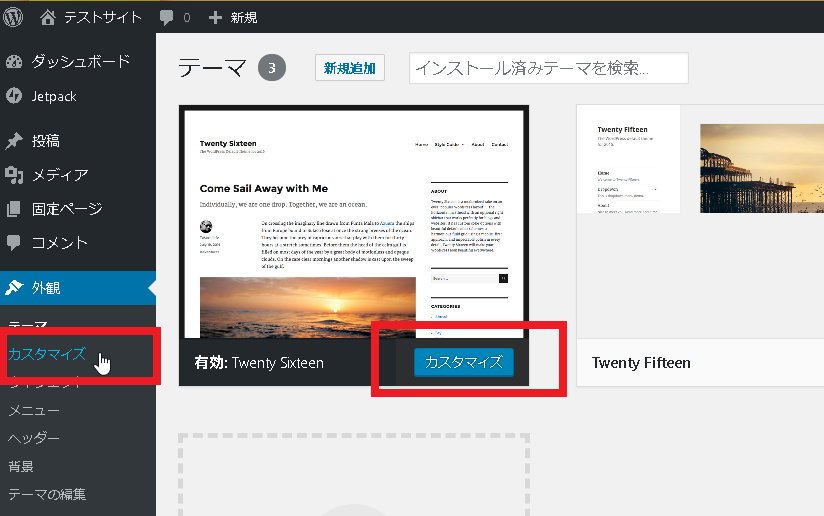This screenshot has width=824, height=516.
Task: Click the WordPress logo icon
Action: pos(15,17)
